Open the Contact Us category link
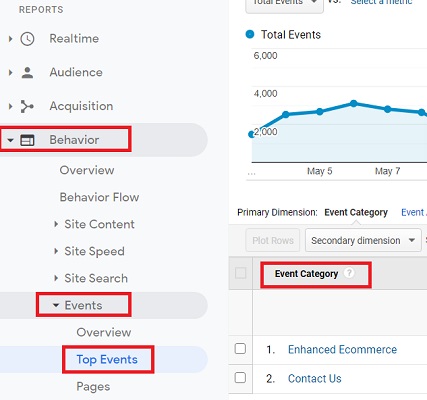Image resolution: width=427 pixels, height=400 pixels. (x=315, y=378)
